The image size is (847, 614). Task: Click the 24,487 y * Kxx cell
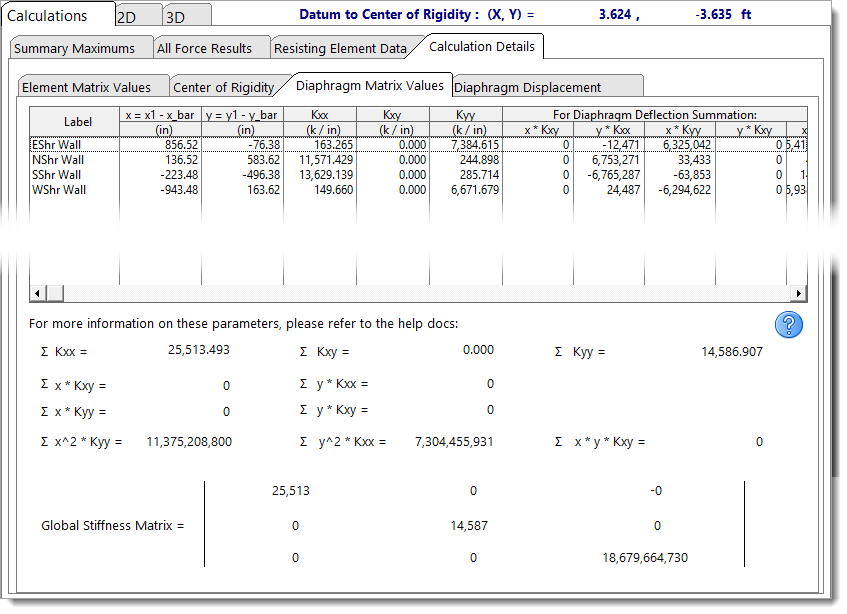(609, 190)
